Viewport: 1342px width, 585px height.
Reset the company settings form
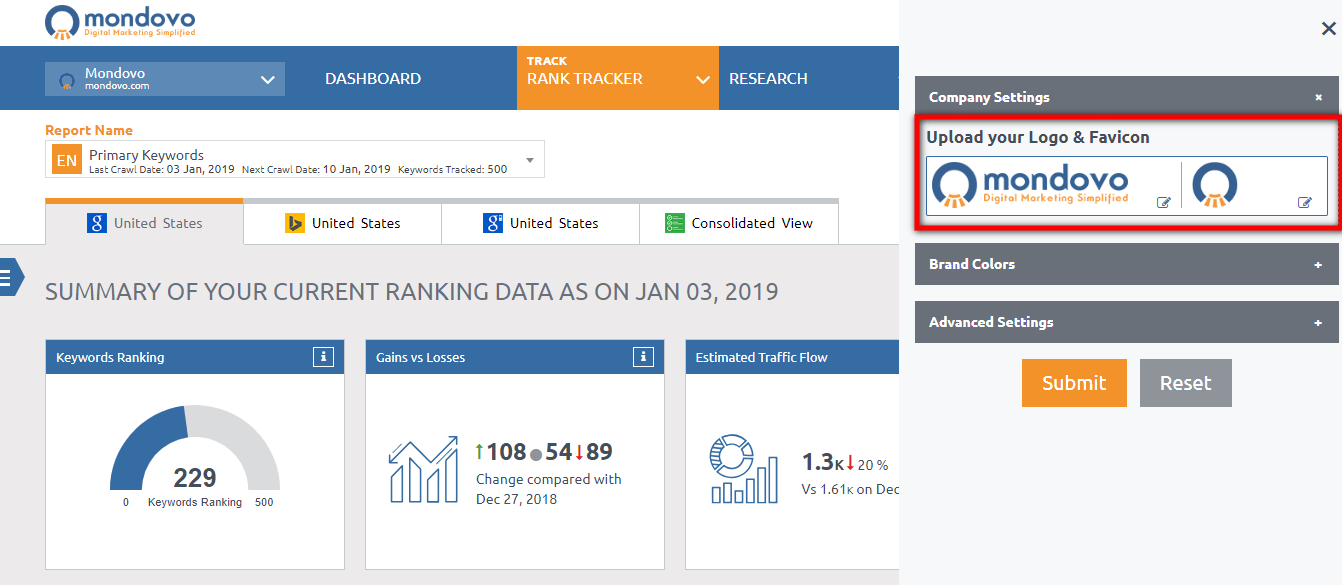point(1185,383)
